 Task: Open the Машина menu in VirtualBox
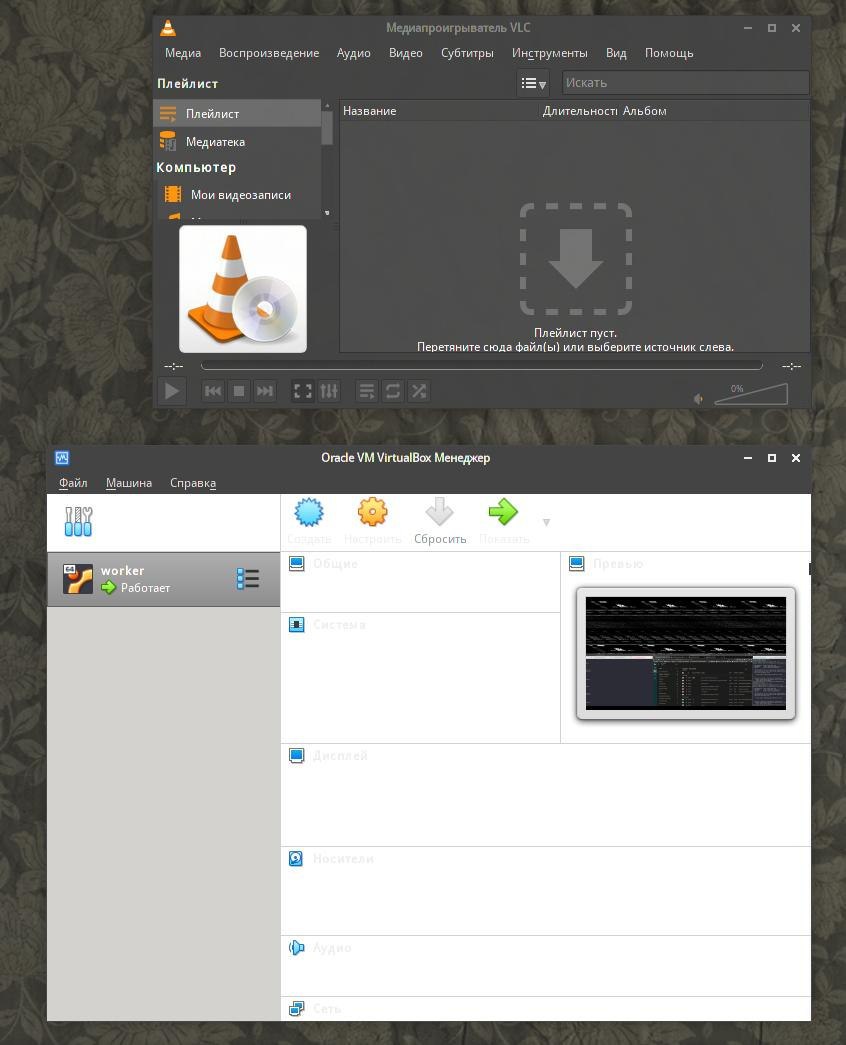(x=129, y=483)
